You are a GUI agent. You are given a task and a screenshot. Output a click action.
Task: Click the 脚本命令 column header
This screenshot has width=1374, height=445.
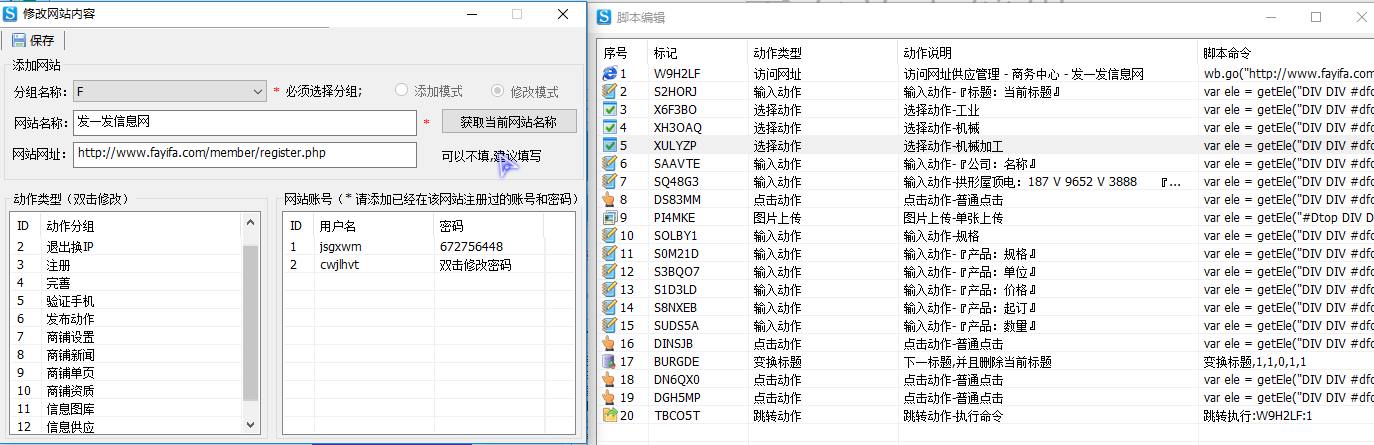coord(1227,53)
